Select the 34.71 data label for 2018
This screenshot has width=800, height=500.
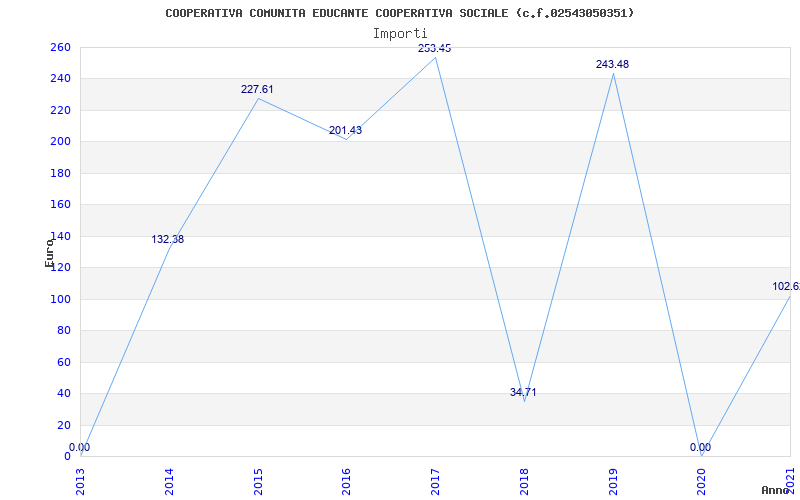523,392
